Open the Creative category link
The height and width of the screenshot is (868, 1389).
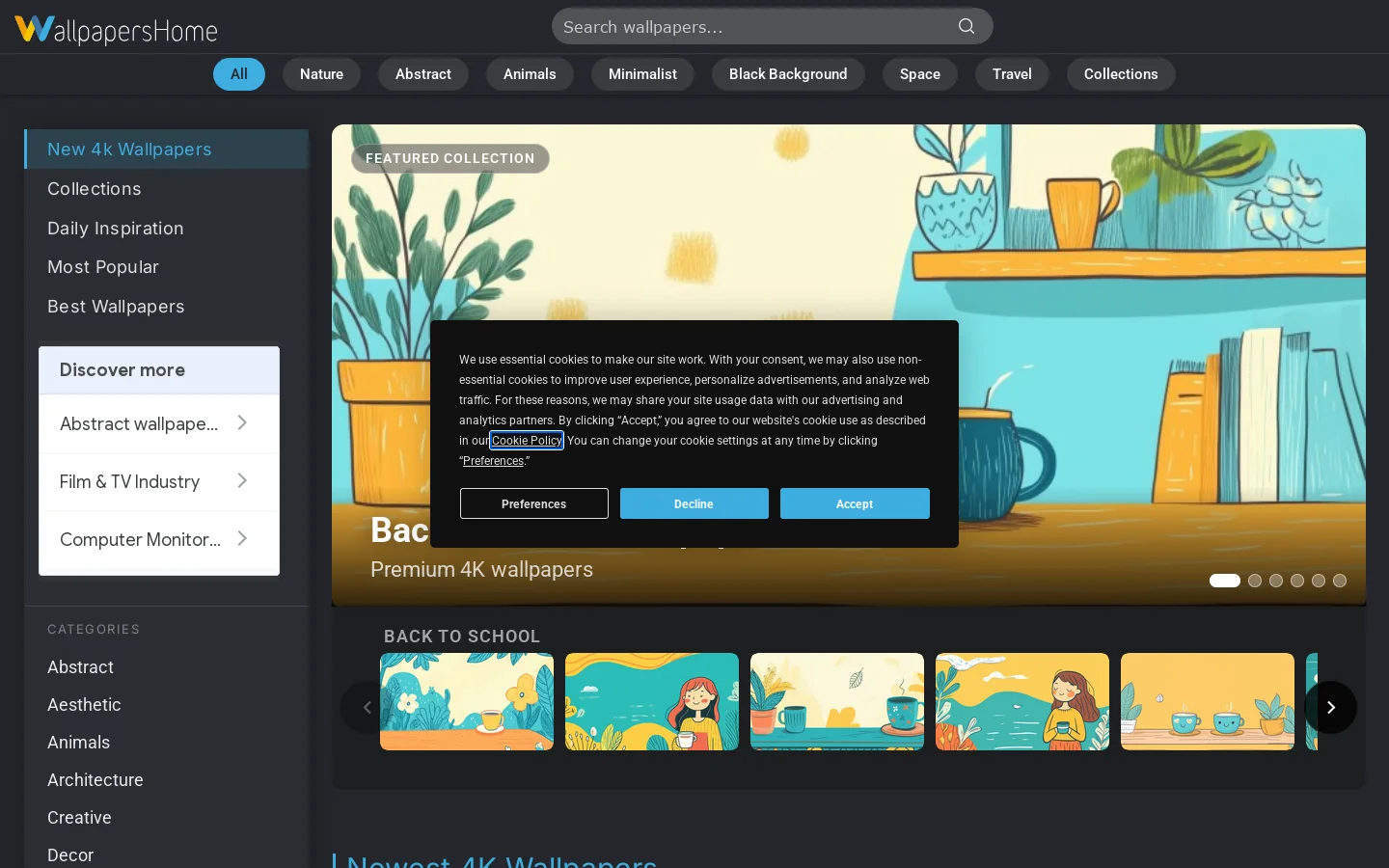coord(79,818)
